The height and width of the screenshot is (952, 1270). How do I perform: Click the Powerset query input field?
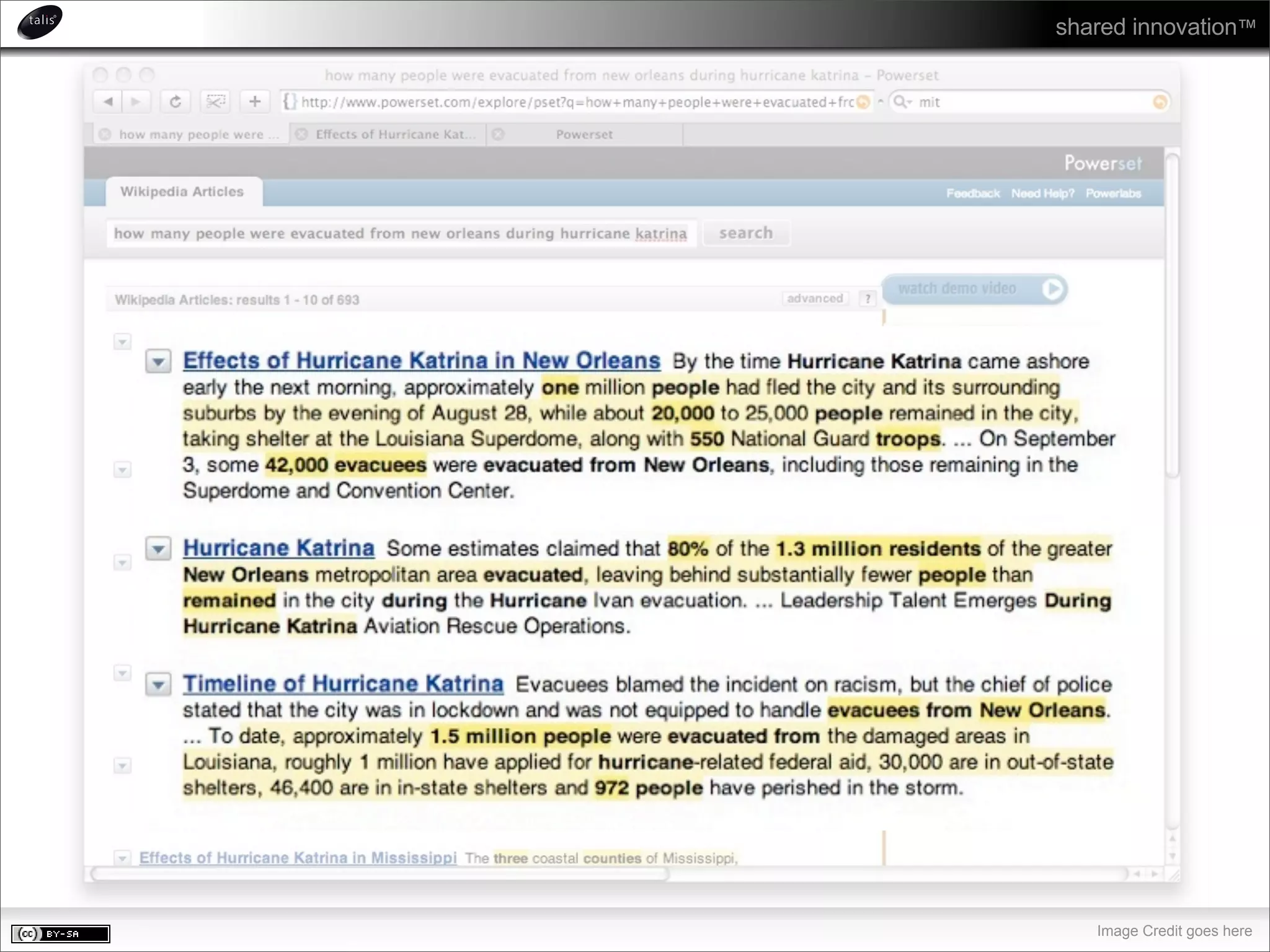click(x=401, y=234)
